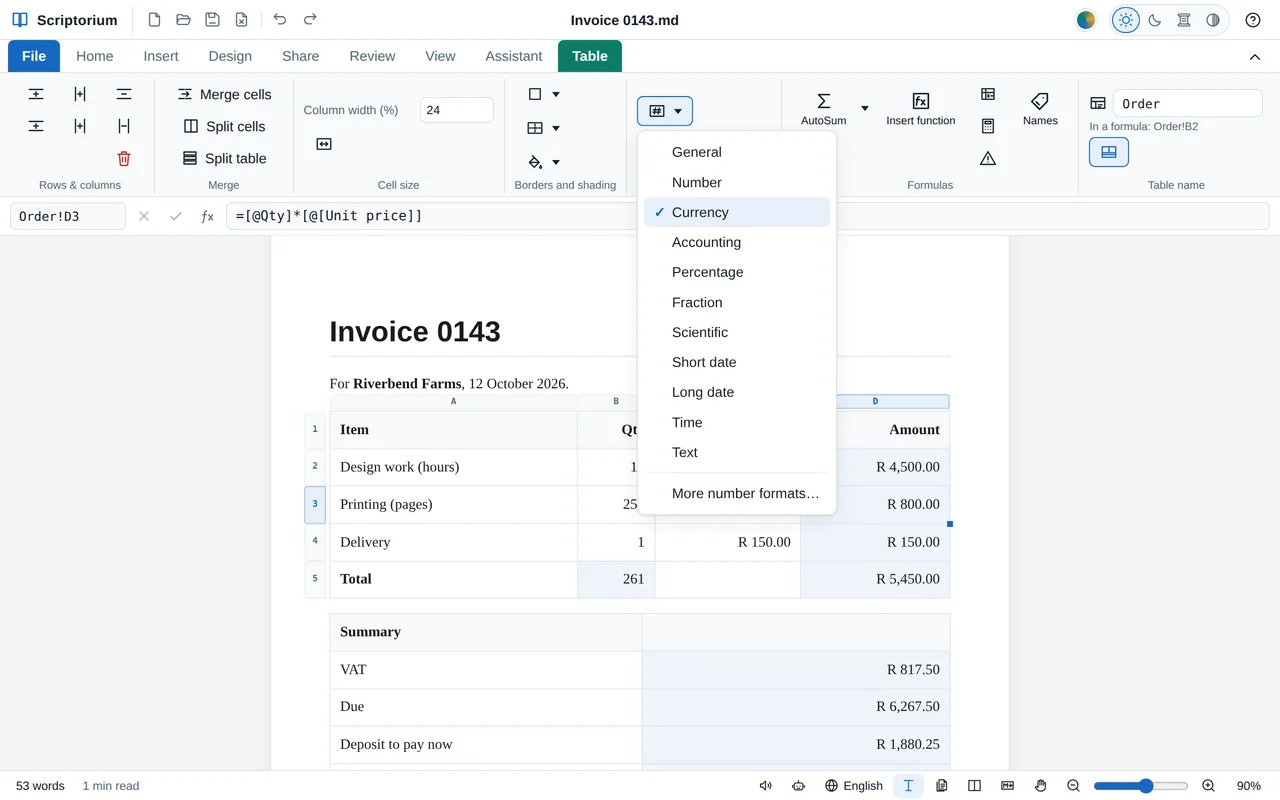Click the Redo arrow icon
The width and height of the screenshot is (1280, 800).
coord(310,20)
